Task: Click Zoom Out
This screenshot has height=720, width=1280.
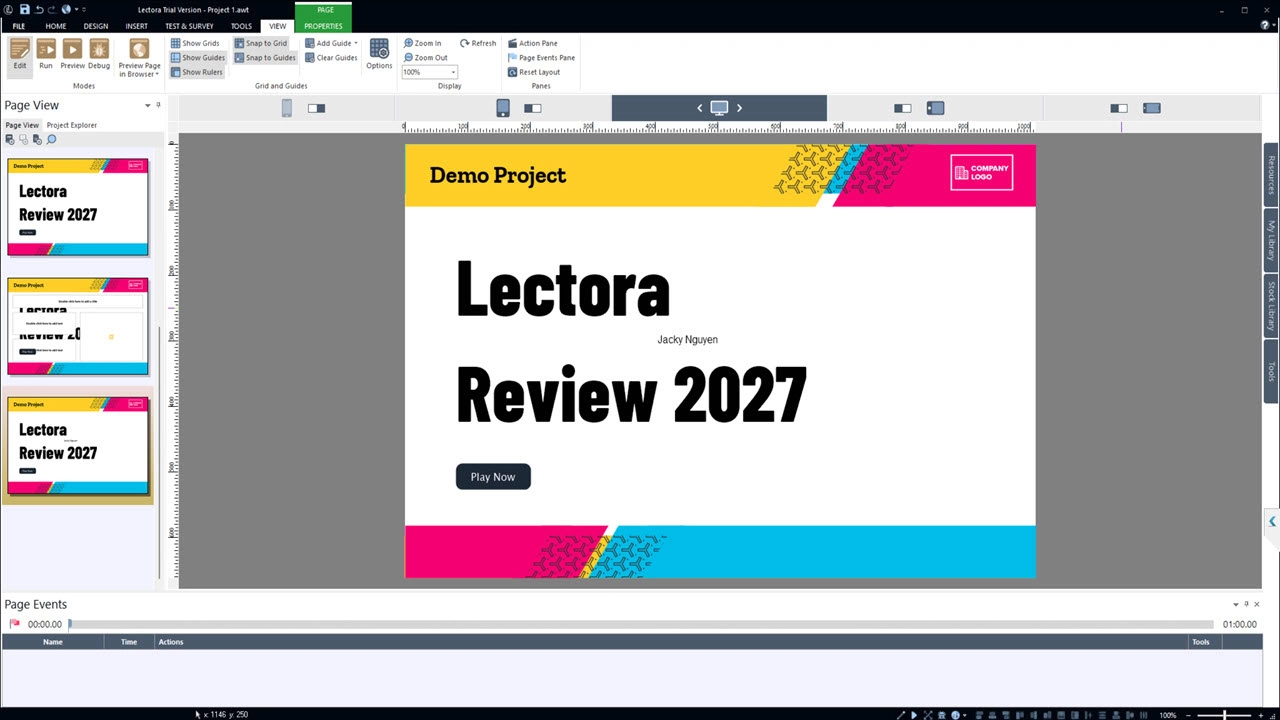Action: point(425,58)
